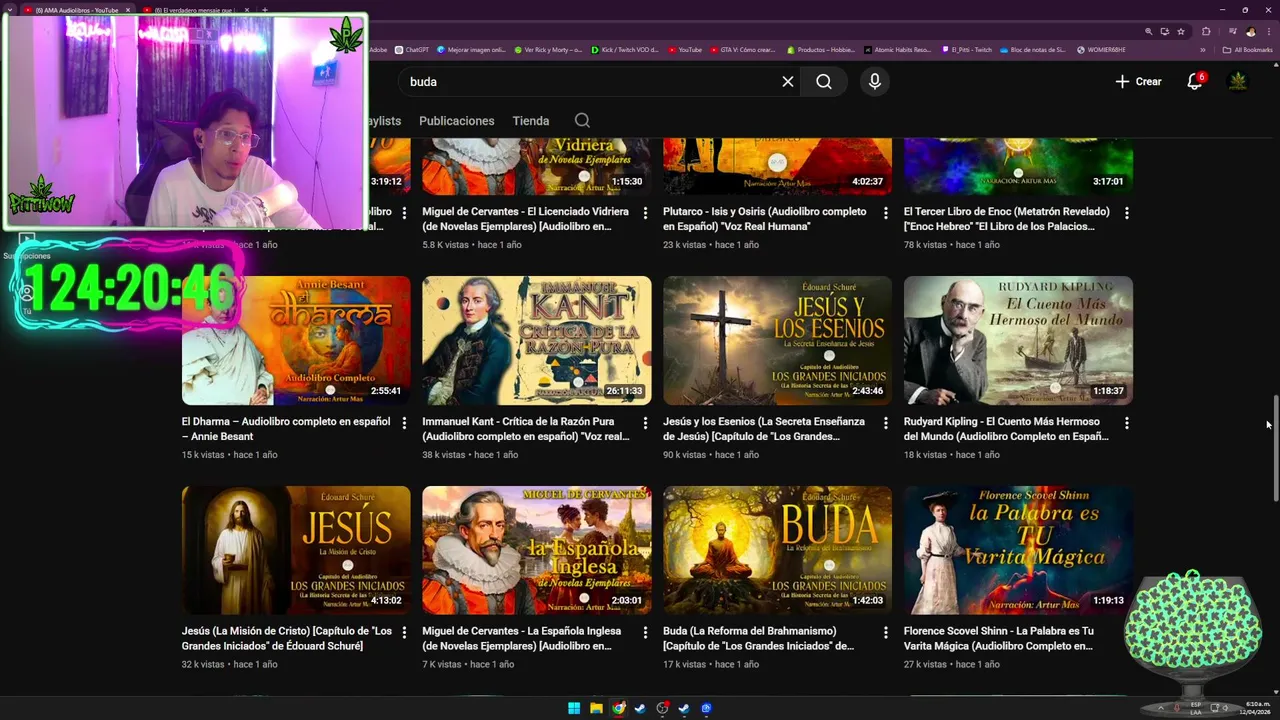1280x720 pixels.
Task: Open the Buda (La Reforma del Brahmanismo) title
Action: click(759, 638)
